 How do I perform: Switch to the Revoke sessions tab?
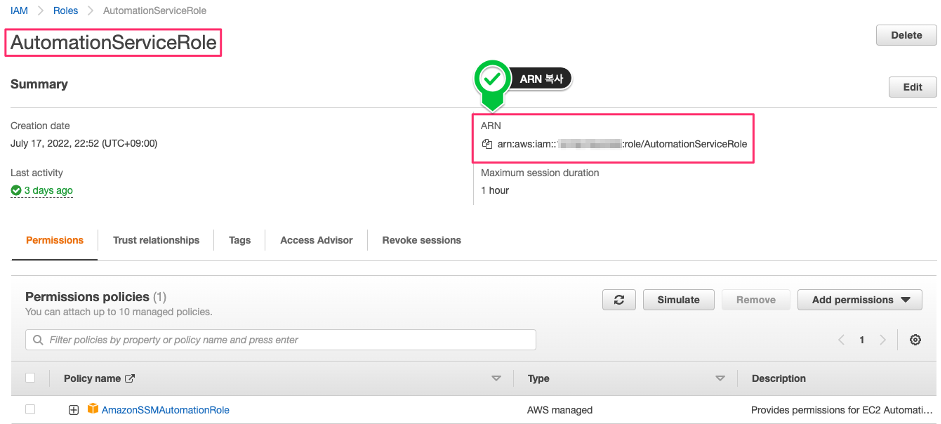[421, 240]
